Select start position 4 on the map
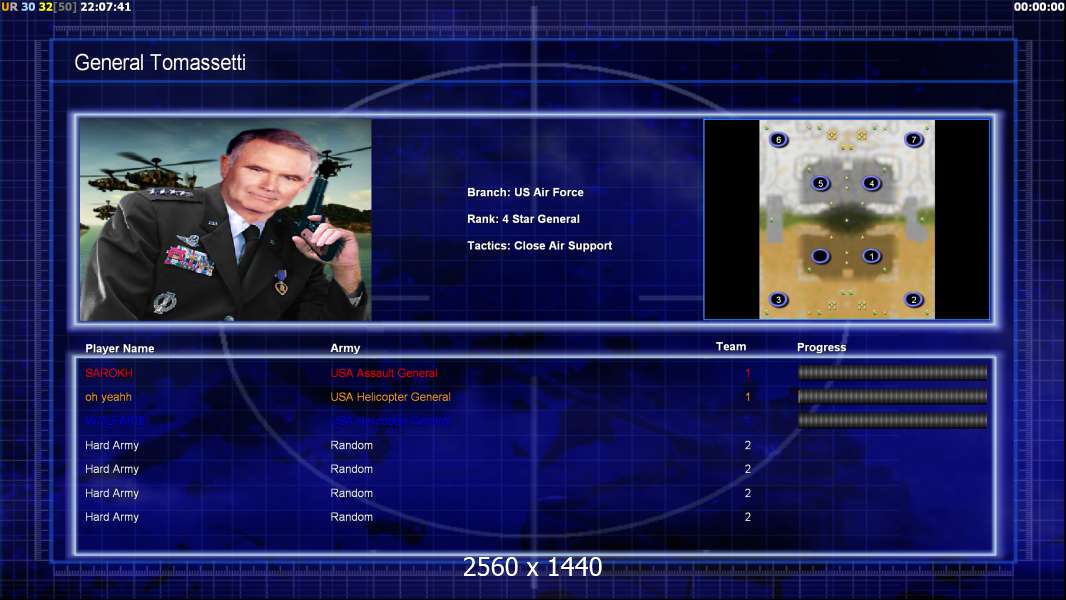1066x600 pixels. (872, 183)
